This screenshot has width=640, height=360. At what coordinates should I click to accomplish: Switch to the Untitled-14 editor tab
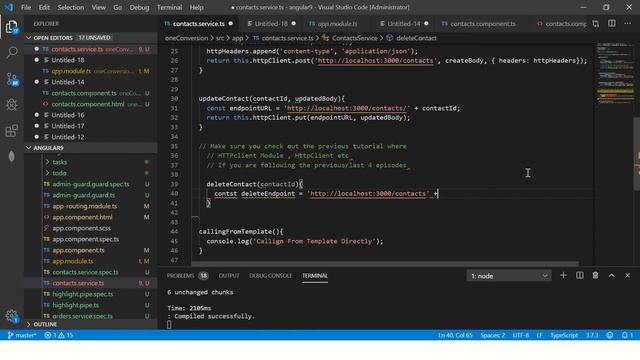coord(404,24)
